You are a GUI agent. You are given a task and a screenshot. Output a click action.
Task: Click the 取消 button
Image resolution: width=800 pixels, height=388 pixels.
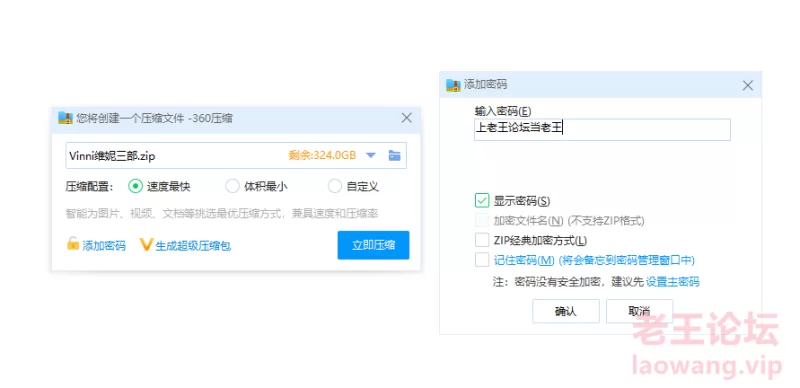tap(639, 311)
